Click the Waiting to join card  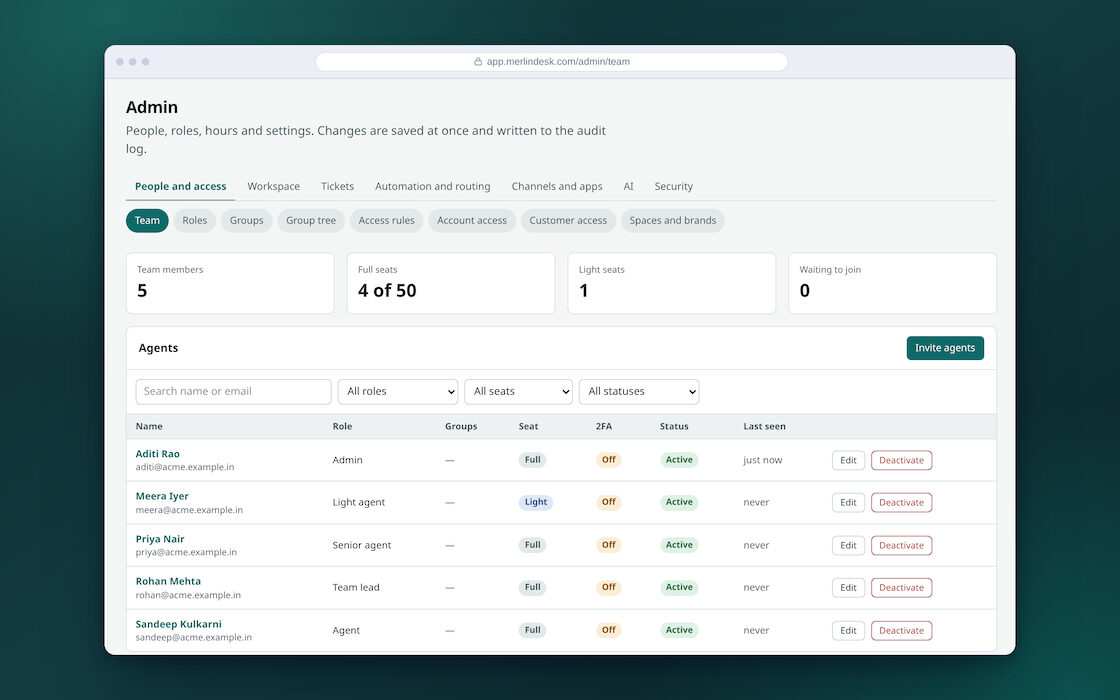(892, 283)
